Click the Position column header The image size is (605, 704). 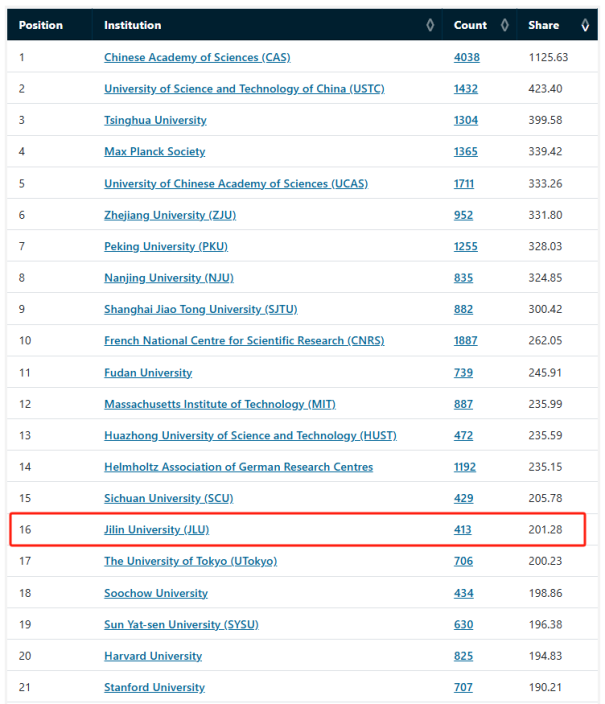(41, 25)
